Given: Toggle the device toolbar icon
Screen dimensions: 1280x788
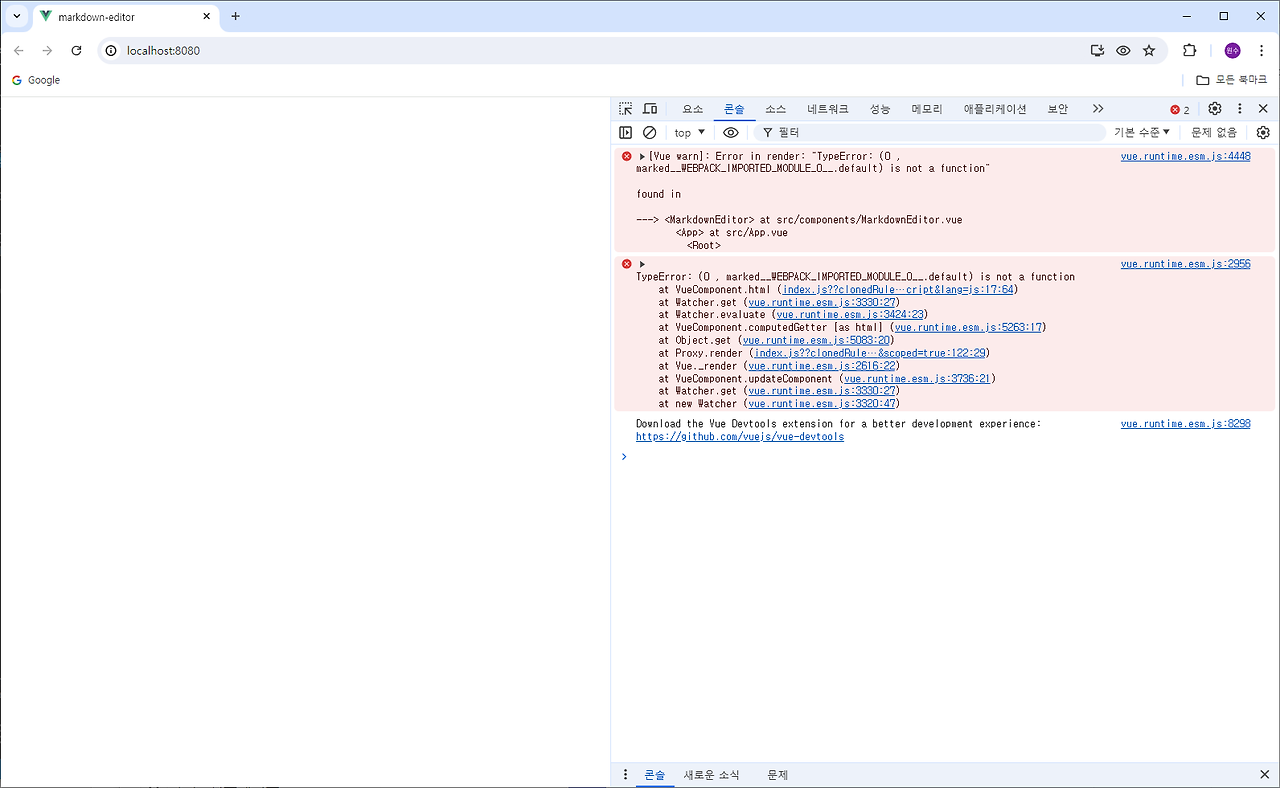Looking at the screenshot, I should click(650, 109).
